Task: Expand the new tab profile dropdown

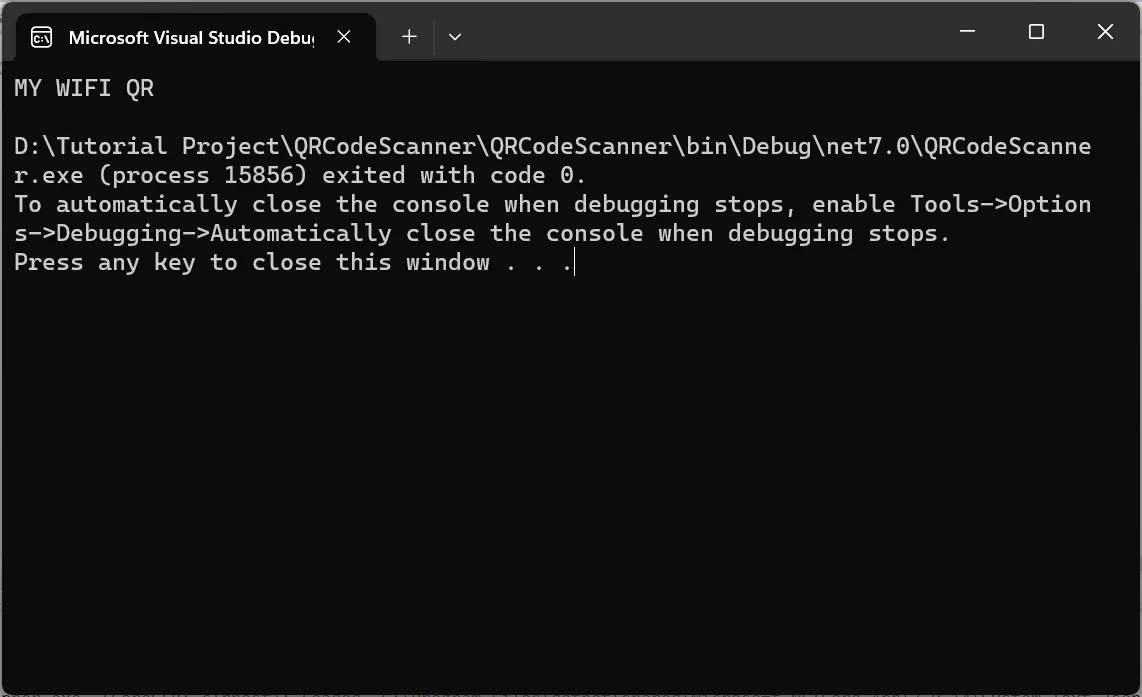Action: tap(455, 37)
